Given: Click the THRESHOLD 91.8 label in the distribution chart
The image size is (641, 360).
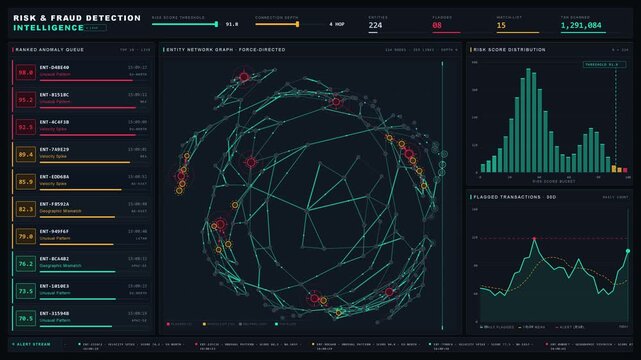Looking at the screenshot, I should tap(604, 65).
